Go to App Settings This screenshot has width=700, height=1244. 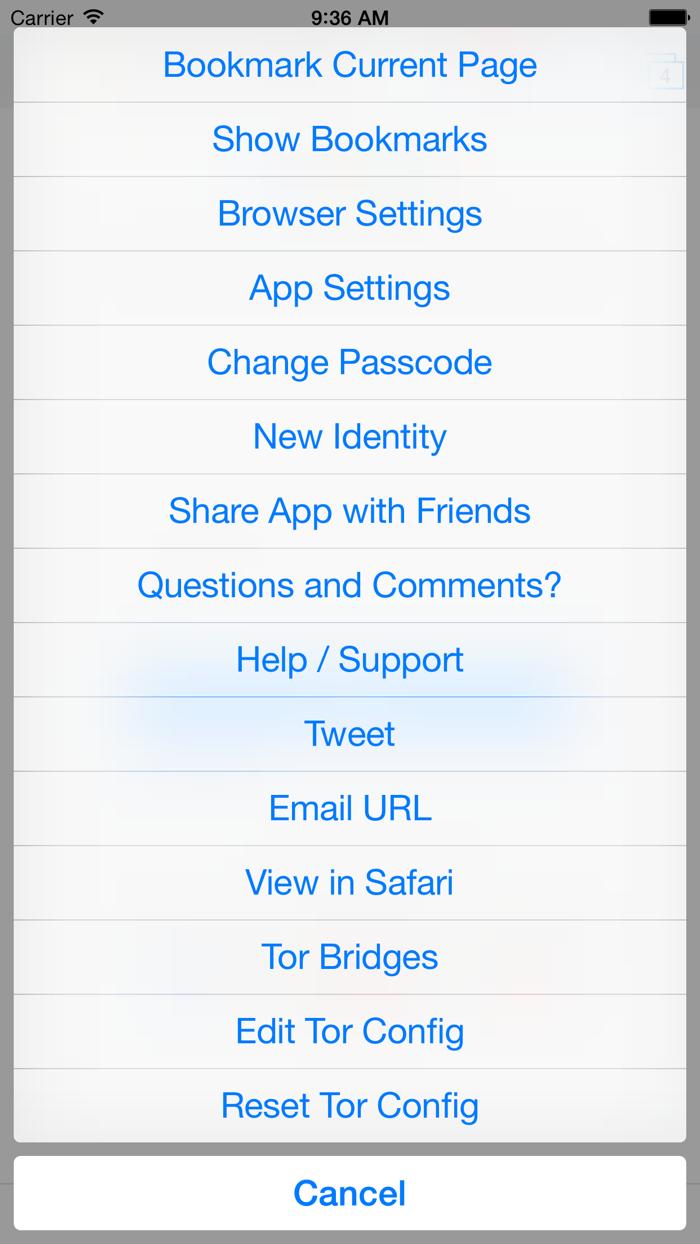click(x=350, y=288)
